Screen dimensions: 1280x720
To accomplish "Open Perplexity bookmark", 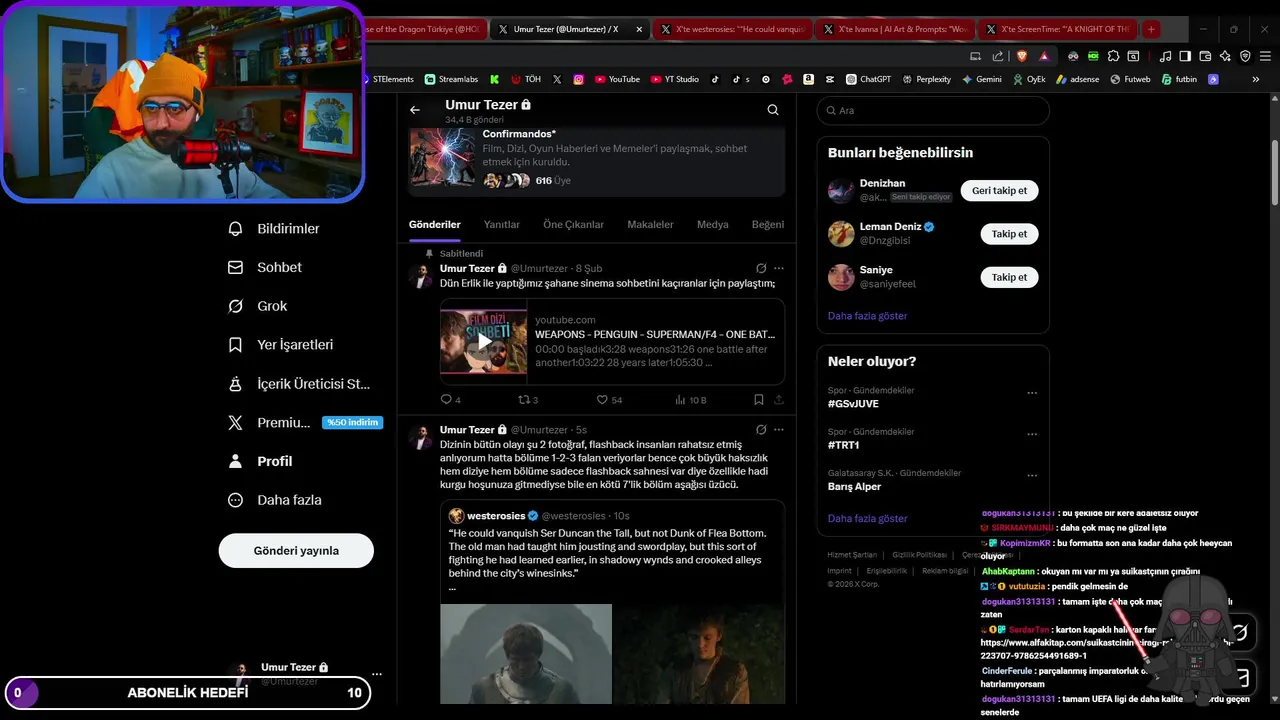I will pos(926,79).
